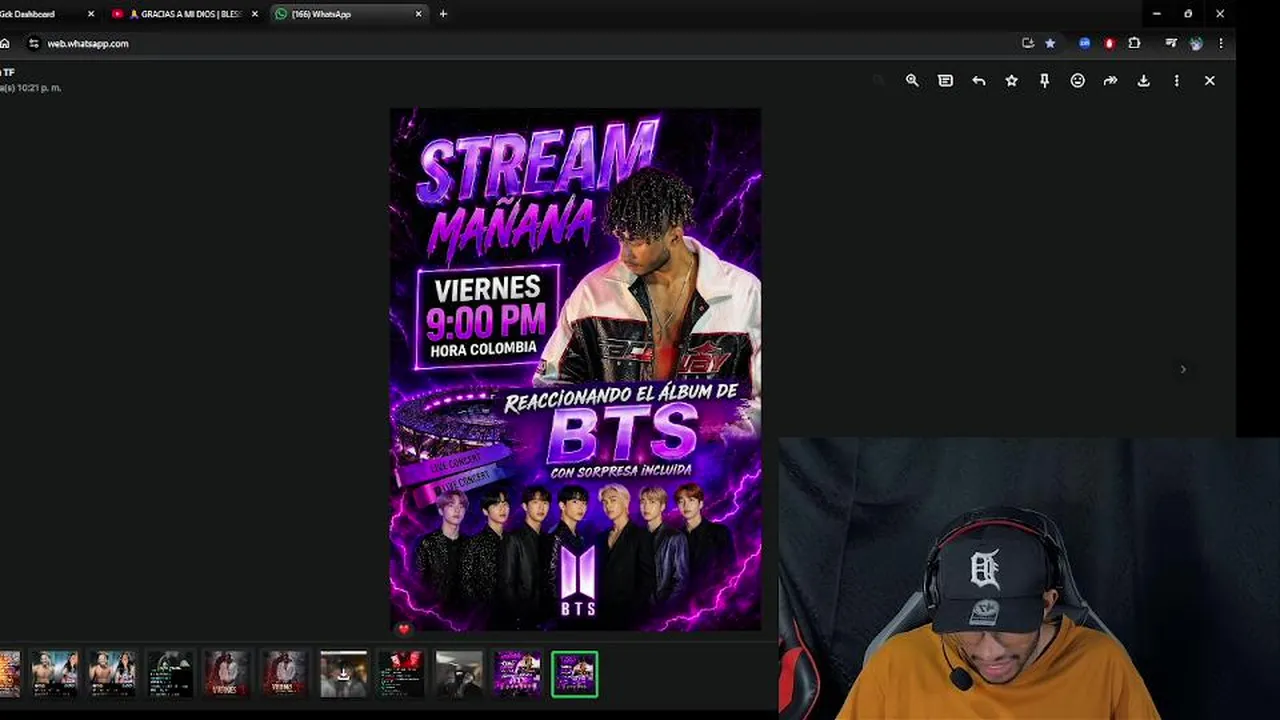This screenshot has height=720, width=1280.
Task: Download the image with the download icon
Action: point(1143,81)
